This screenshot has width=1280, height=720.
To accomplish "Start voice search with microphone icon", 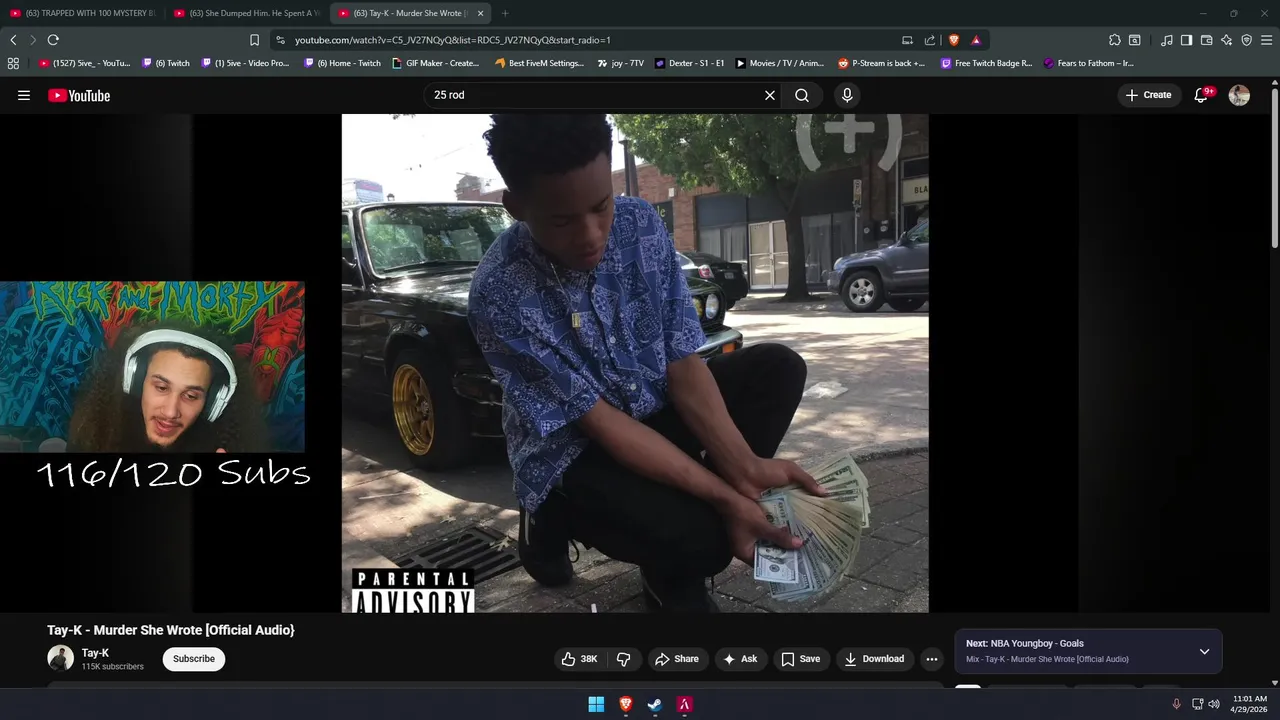I will [847, 95].
